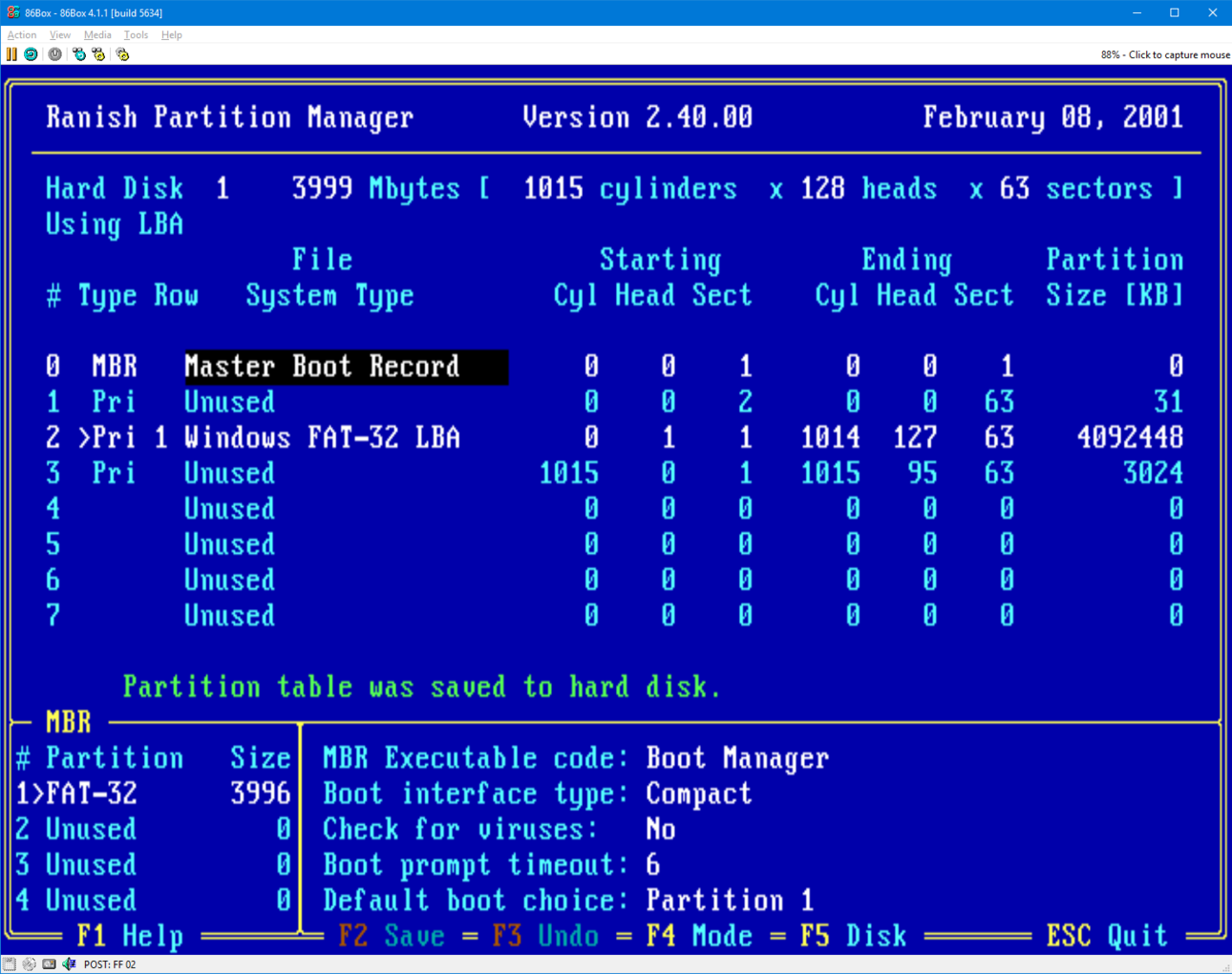The image size is (1232, 974).
Task: Open the Tools menu
Action: pyautogui.click(x=136, y=34)
